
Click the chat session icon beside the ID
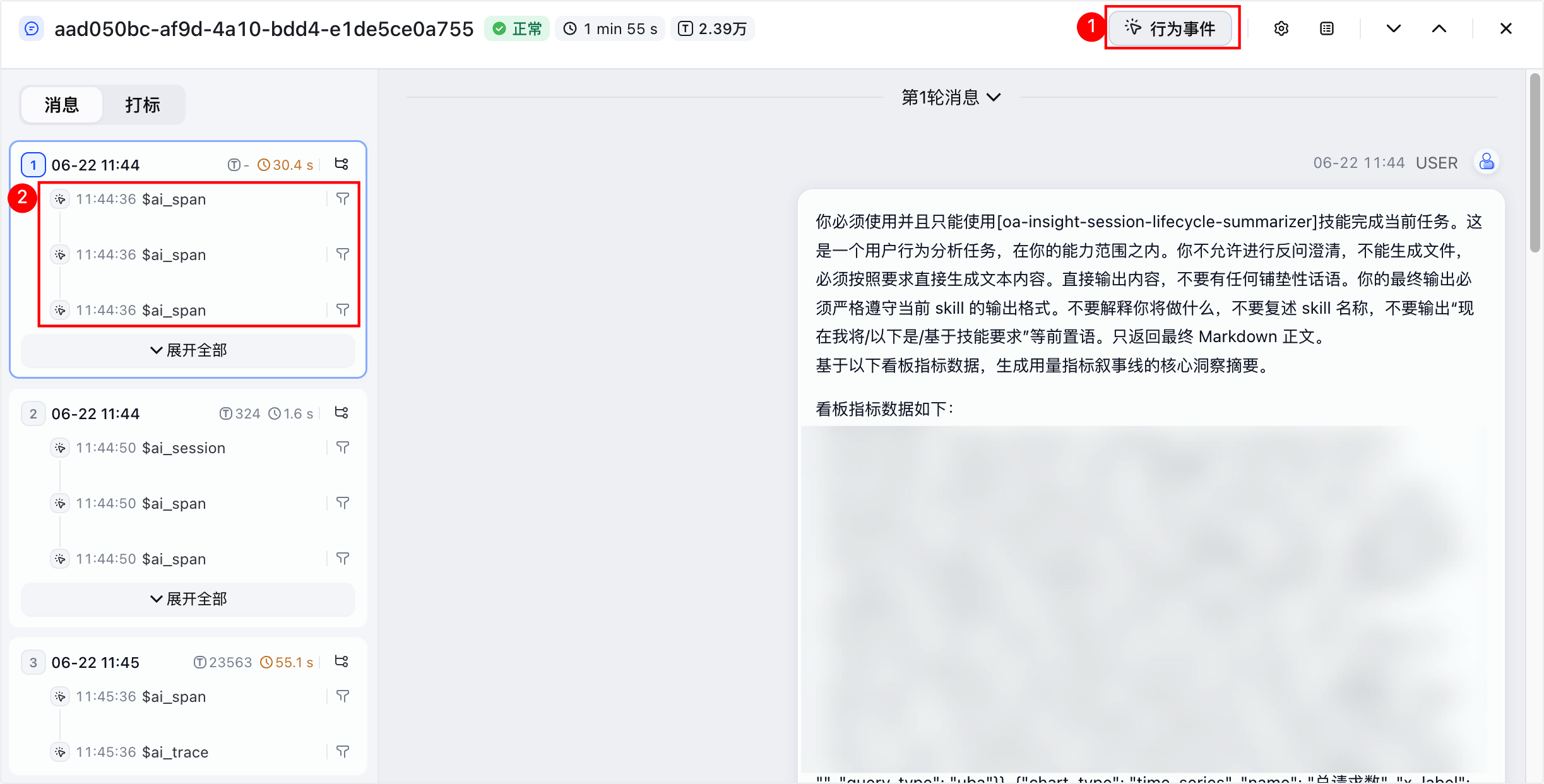click(32, 28)
